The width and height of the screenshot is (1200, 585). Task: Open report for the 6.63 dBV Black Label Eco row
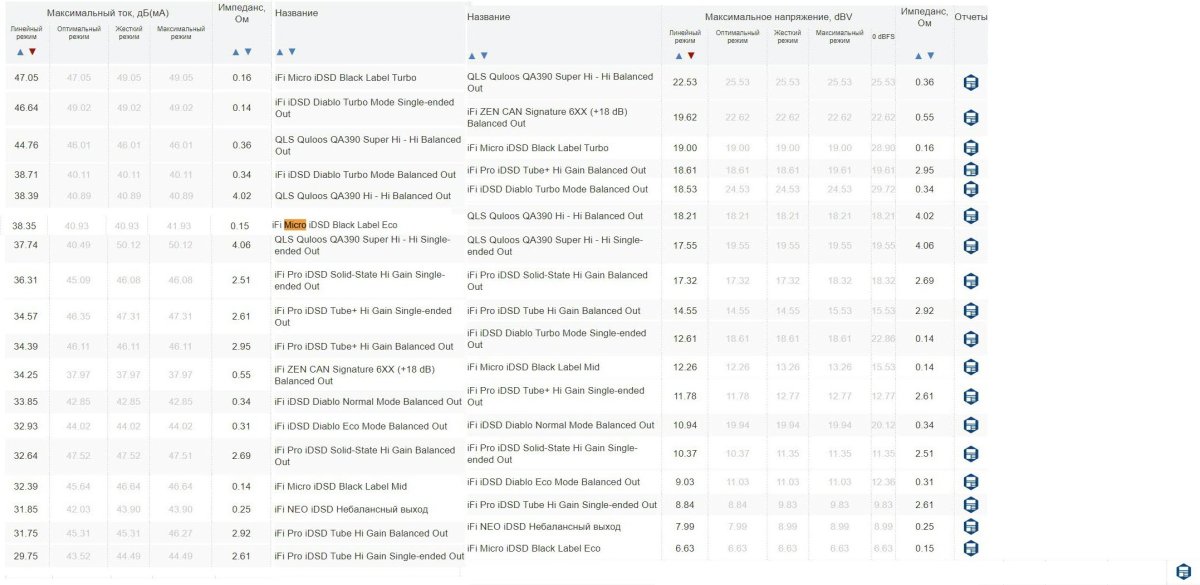tap(970, 548)
